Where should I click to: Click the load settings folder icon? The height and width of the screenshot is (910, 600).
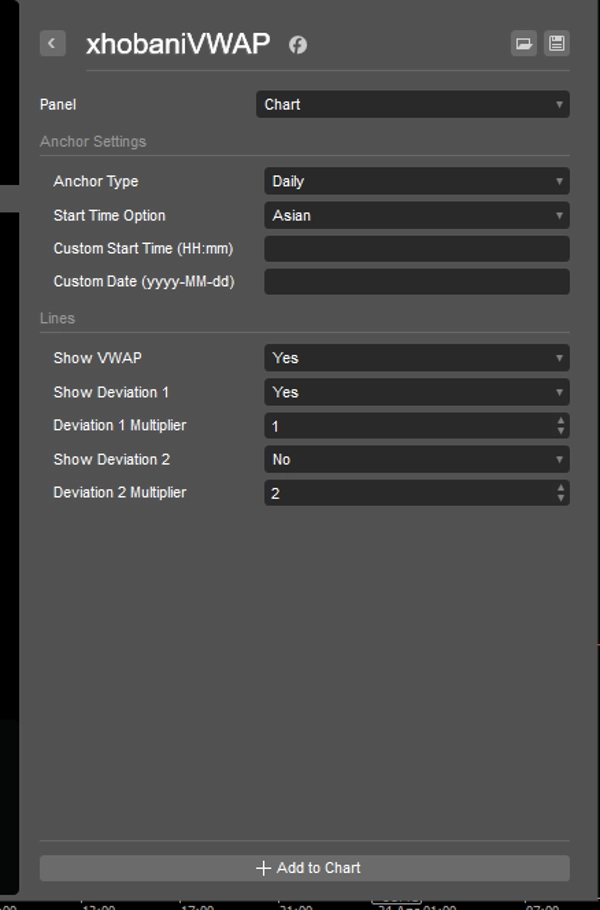pos(523,43)
